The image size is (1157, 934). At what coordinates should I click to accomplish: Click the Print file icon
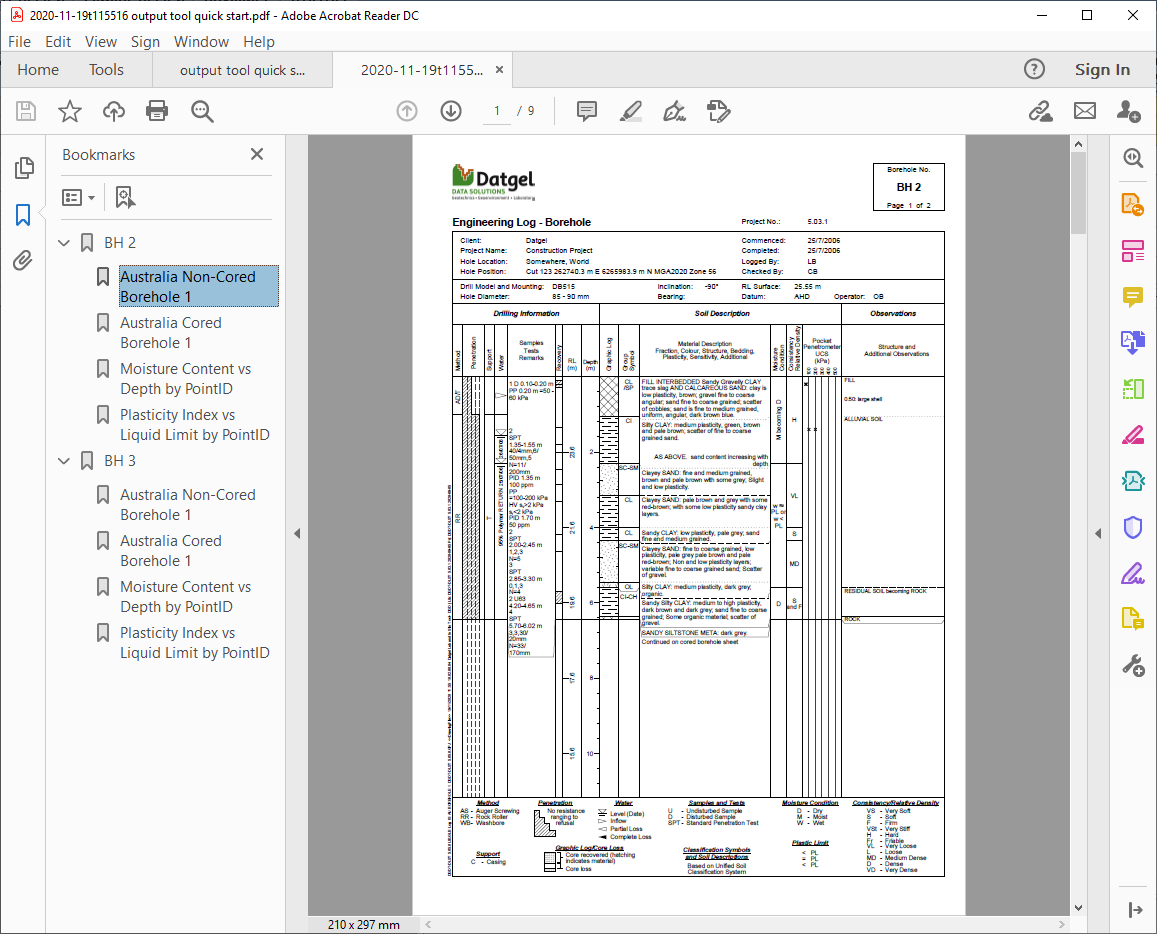(x=157, y=111)
